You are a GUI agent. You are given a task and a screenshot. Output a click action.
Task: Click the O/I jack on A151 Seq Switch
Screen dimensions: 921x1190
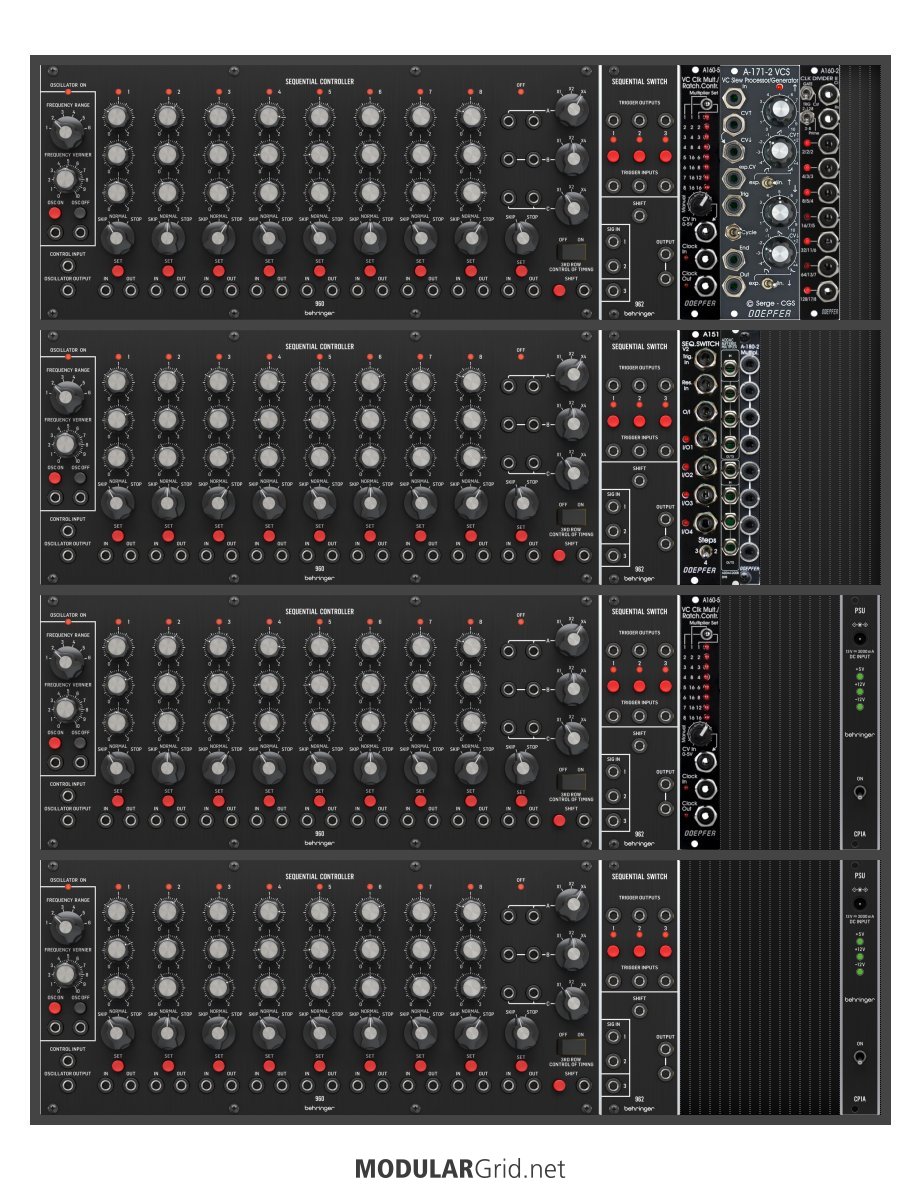coord(706,411)
